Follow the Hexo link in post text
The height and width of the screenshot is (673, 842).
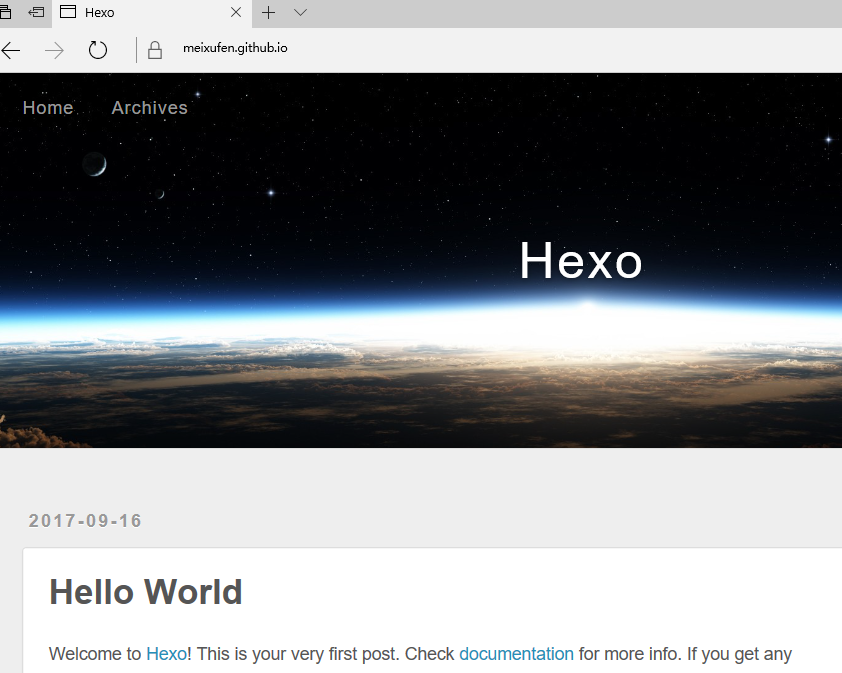pyautogui.click(x=166, y=654)
